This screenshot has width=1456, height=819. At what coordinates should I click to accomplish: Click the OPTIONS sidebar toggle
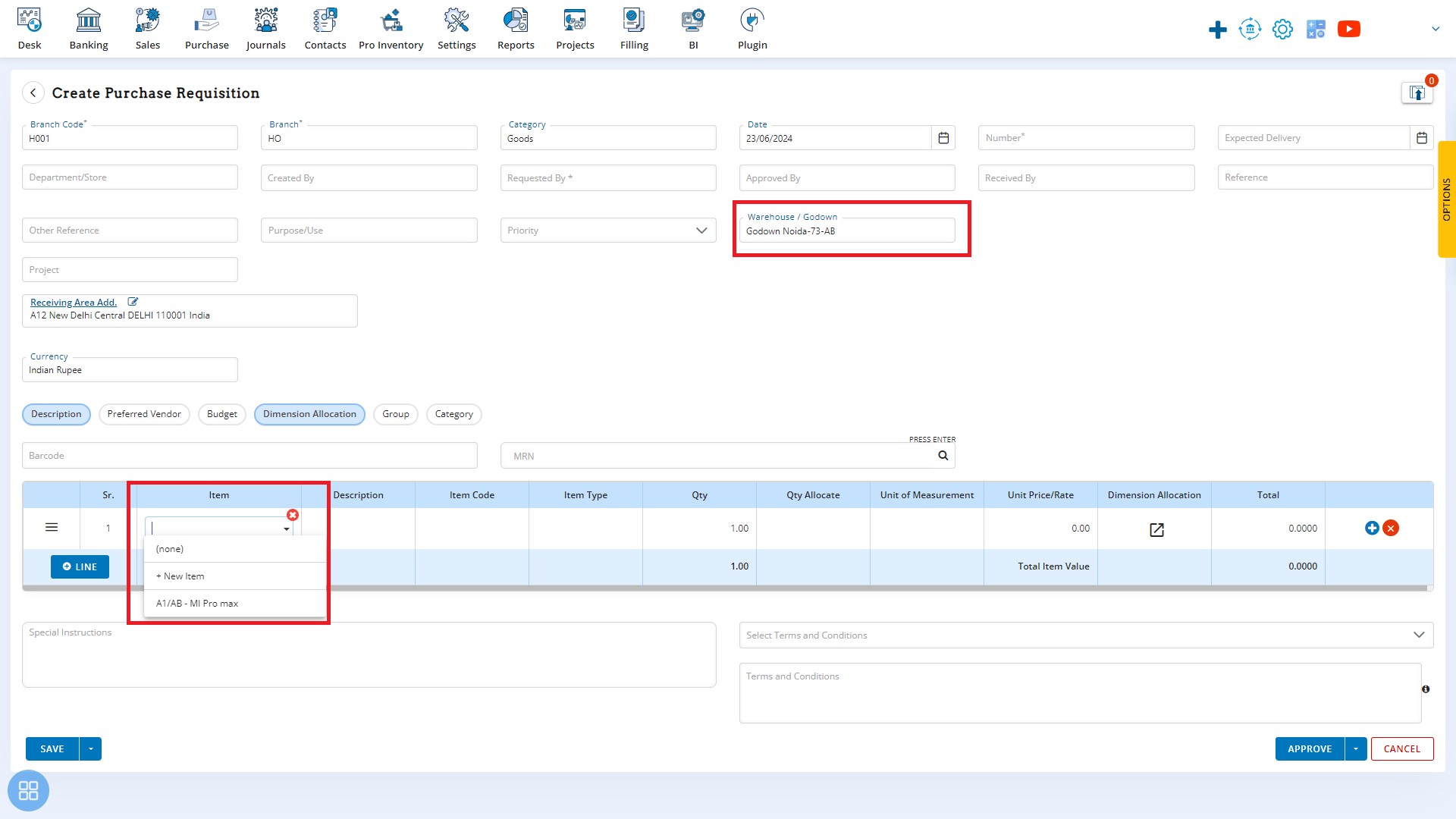point(1447,205)
